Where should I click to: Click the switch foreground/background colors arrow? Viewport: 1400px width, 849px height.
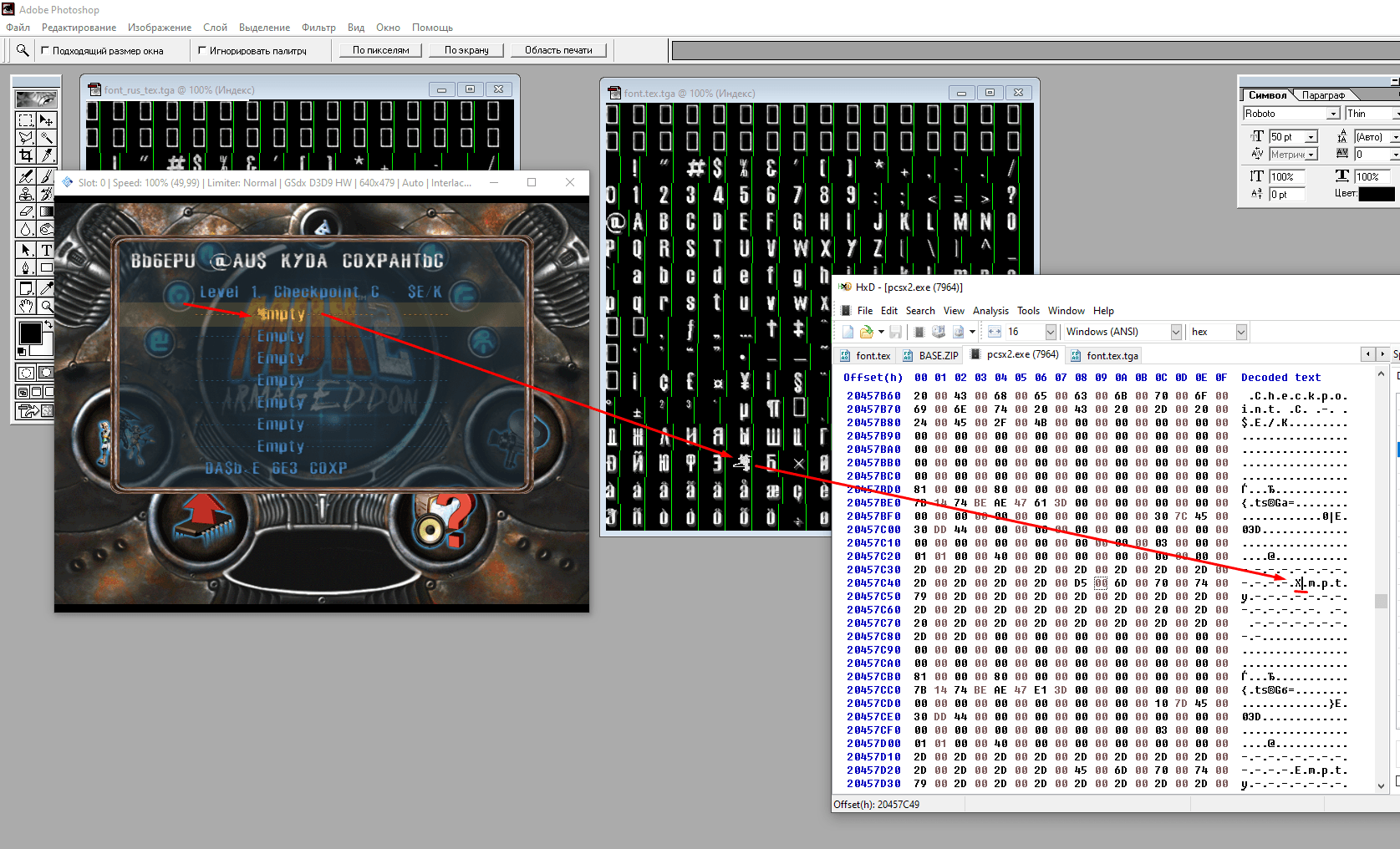(x=48, y=324)
